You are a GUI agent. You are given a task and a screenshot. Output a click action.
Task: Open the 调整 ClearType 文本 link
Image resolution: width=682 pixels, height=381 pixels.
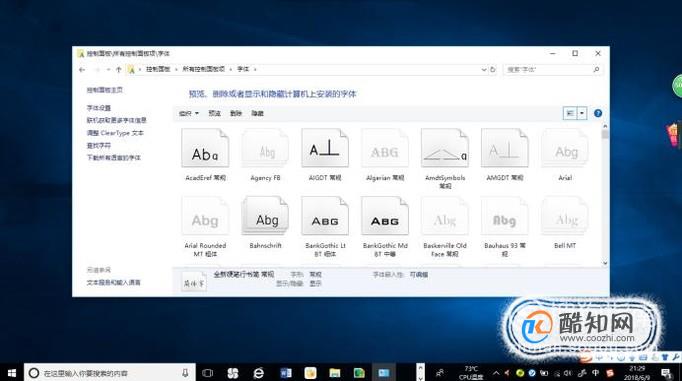[x=115, y=133]
